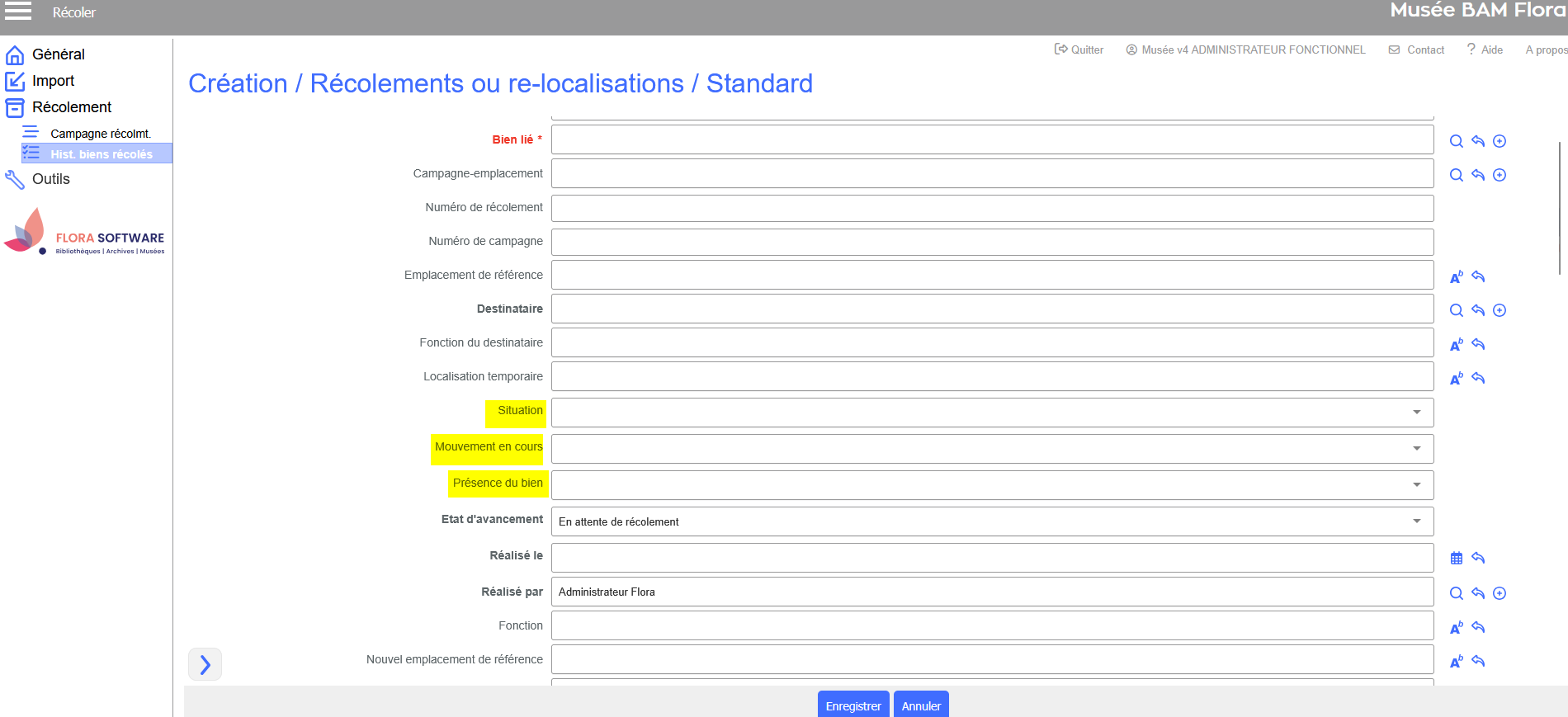Open the calendar picker for Réalisé le
The width and height of the screenshot is (1568, 717).
[1456, 559]
